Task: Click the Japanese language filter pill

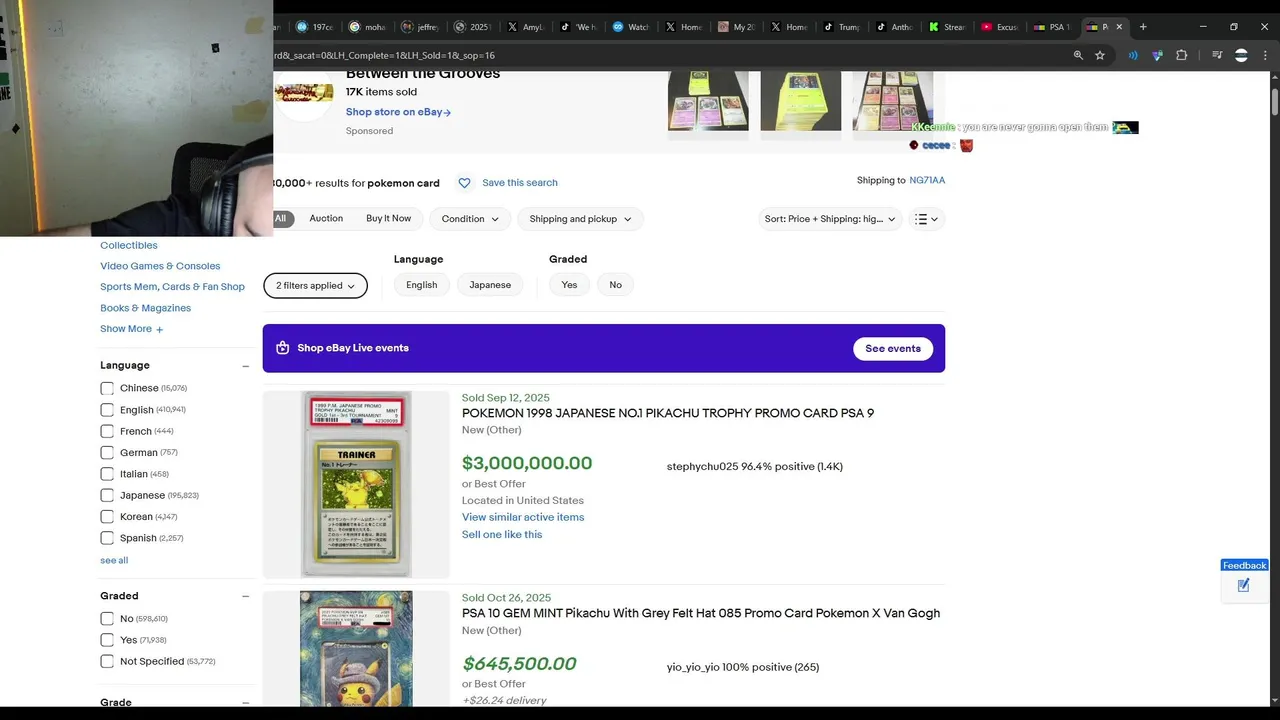Action: point(490,285)
